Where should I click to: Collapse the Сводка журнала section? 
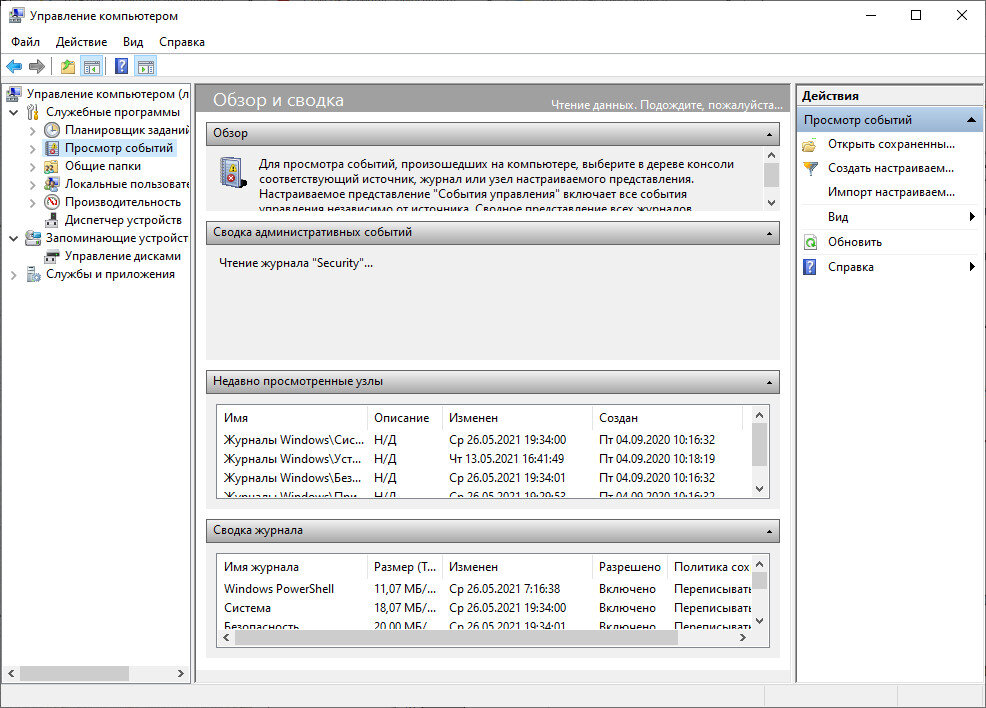click(769, 531)
